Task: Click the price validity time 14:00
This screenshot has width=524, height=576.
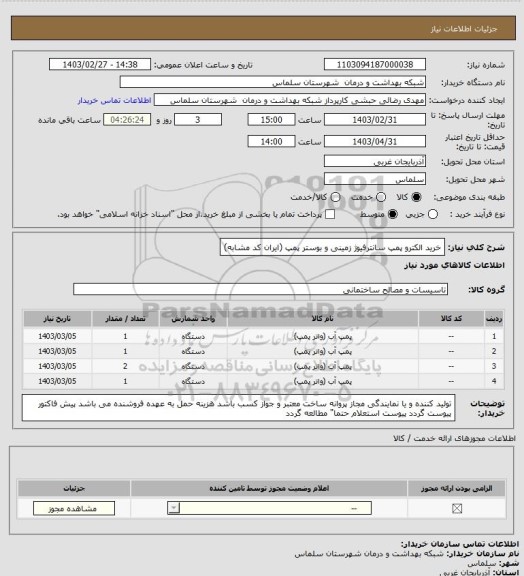Action: (271, 141)
